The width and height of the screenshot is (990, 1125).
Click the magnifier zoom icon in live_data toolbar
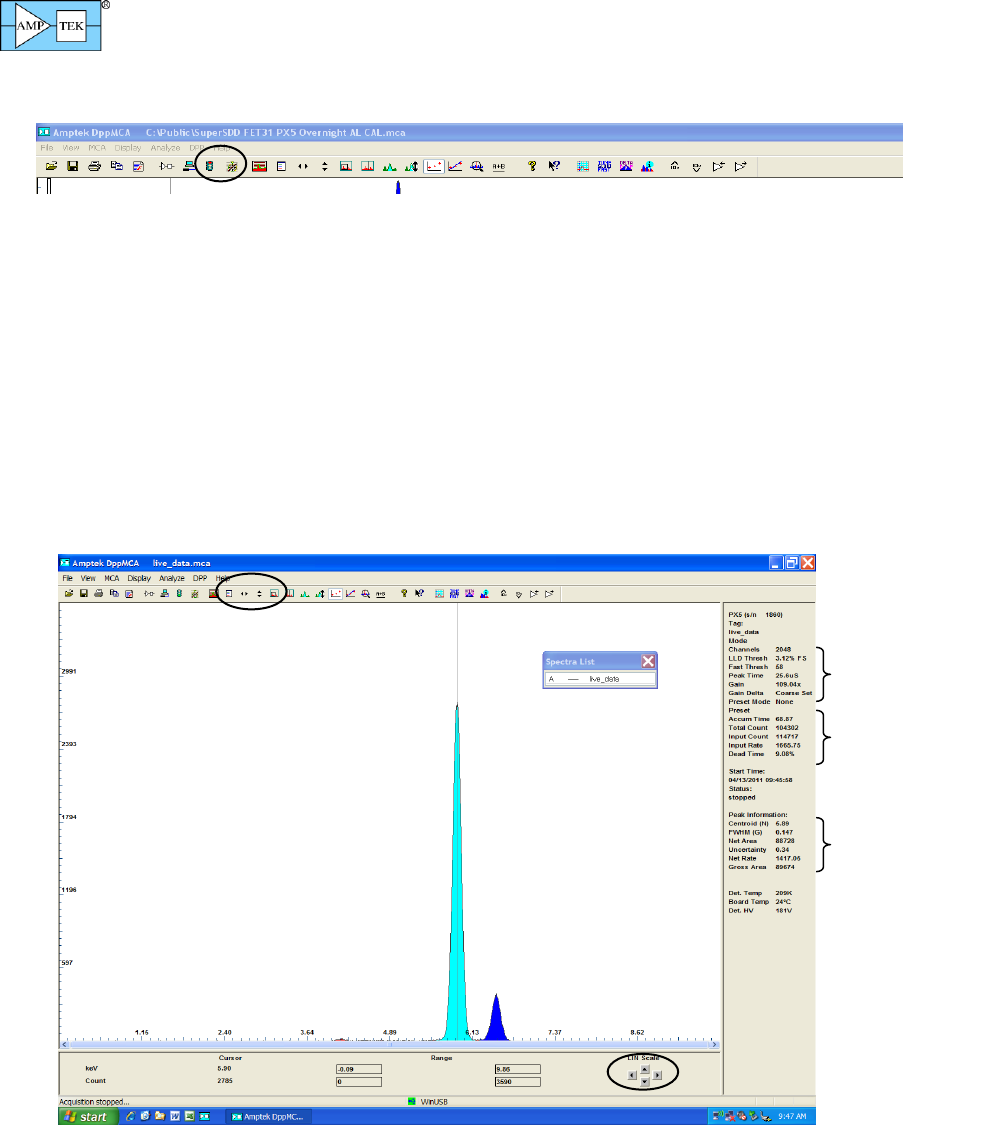(x=365, y=593)
